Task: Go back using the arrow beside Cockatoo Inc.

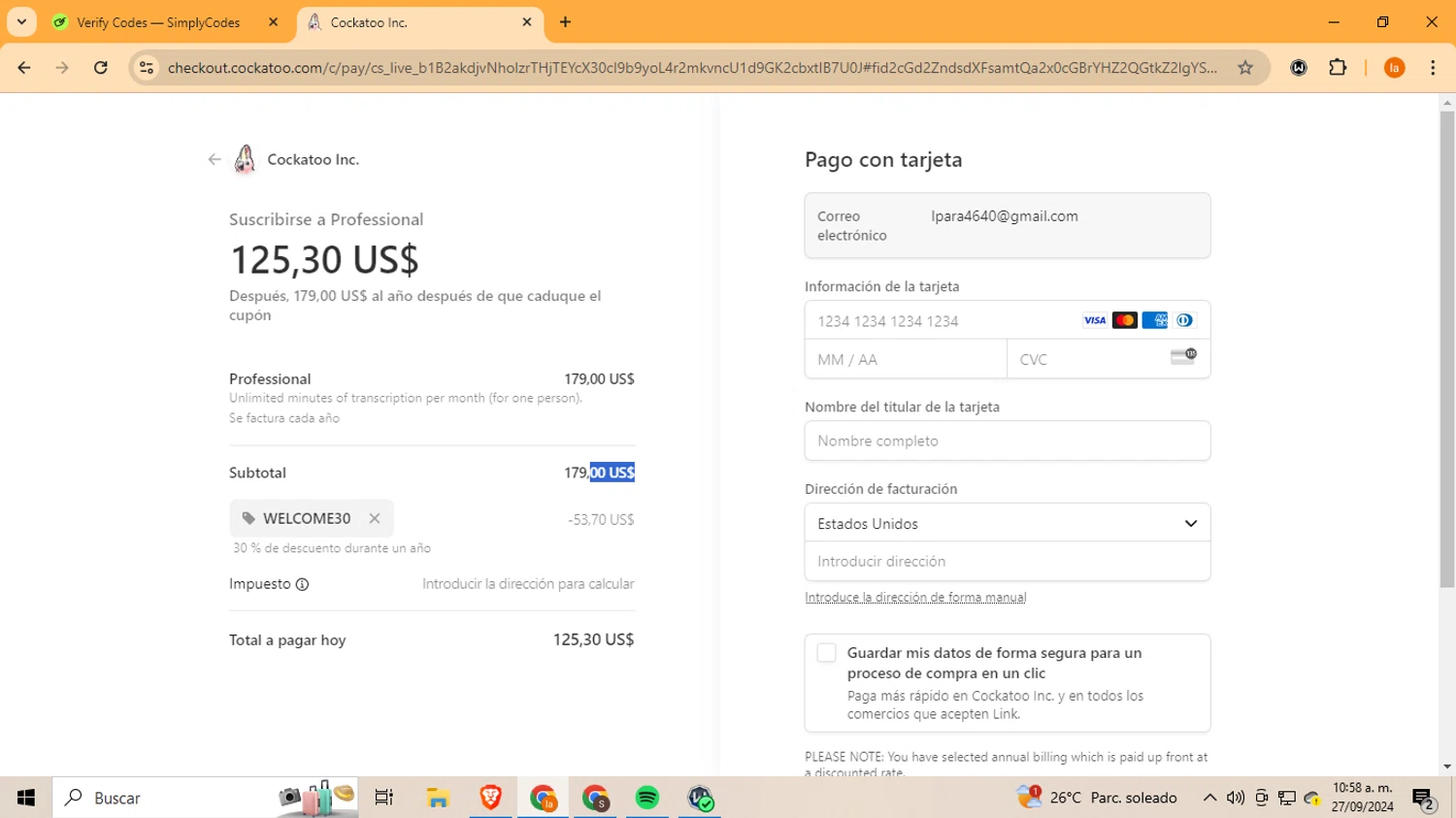Action: [x=215, y=160]
